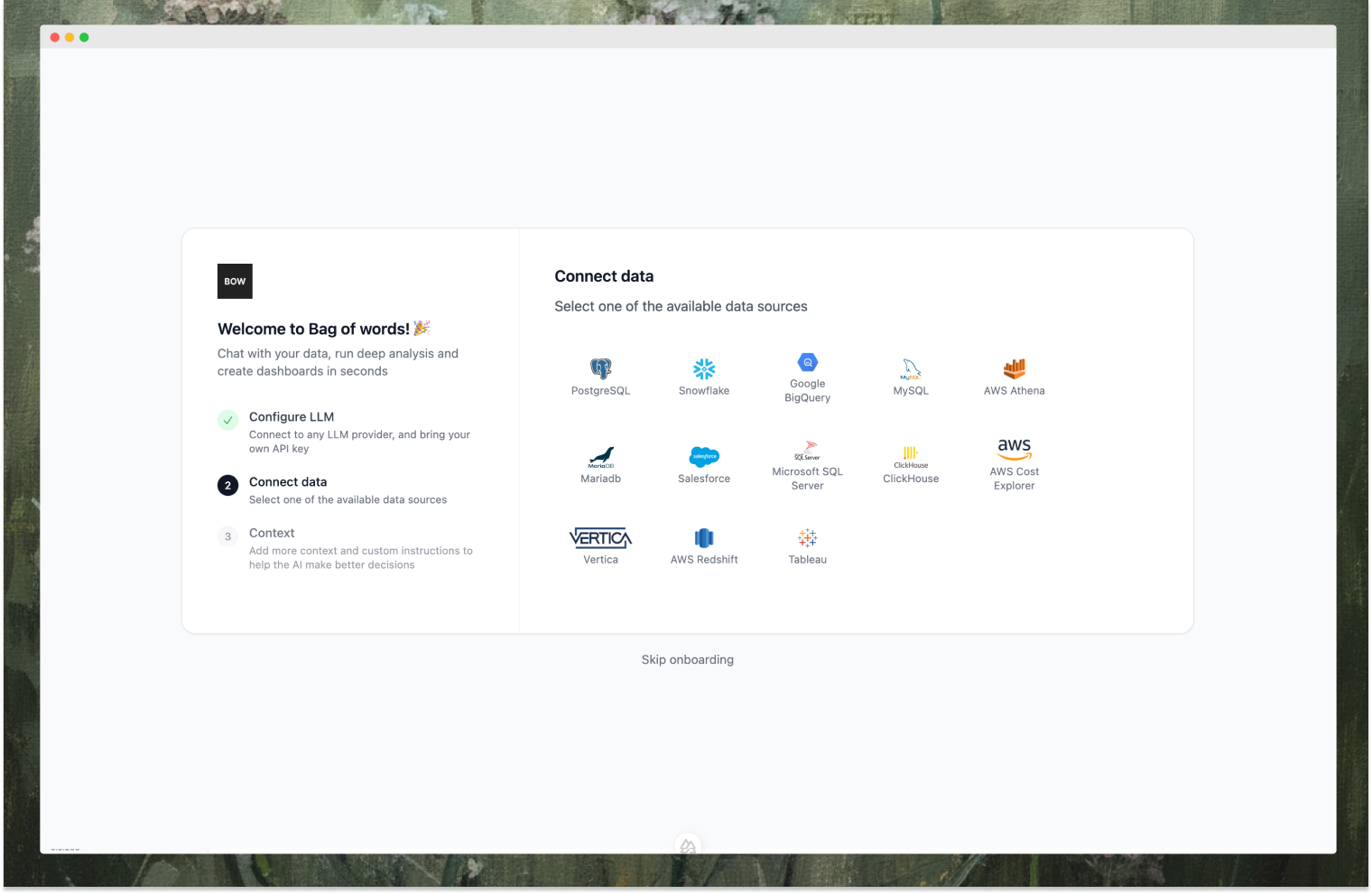
Task: Select the ClickHouse yellow bars icon
Action: coord(911,456)
